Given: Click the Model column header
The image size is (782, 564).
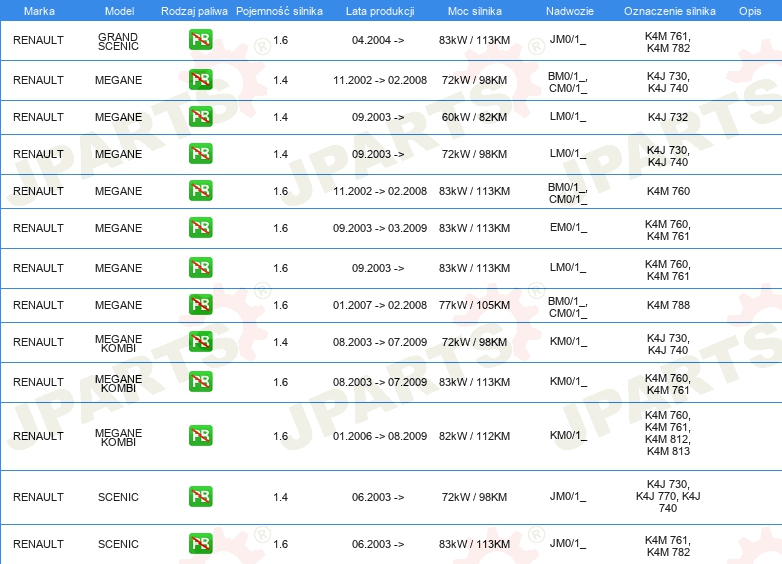Looking at the screenshot, I should (x=119, y=11).
